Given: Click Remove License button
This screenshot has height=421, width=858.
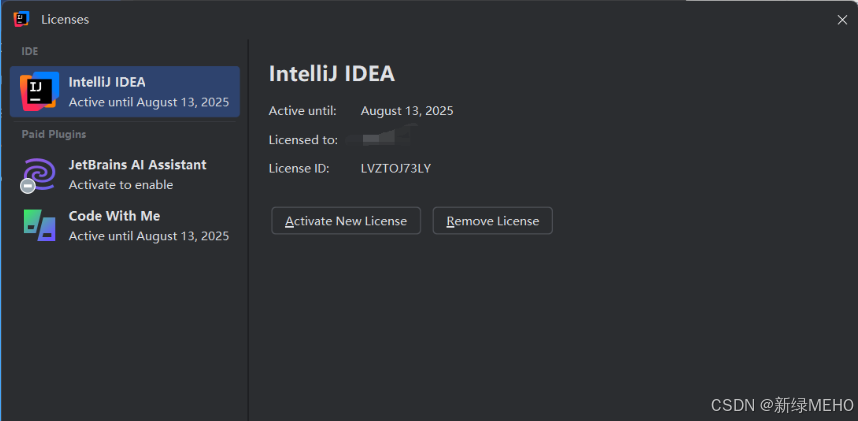Looking at the screenshot, I should click(492, 221).
